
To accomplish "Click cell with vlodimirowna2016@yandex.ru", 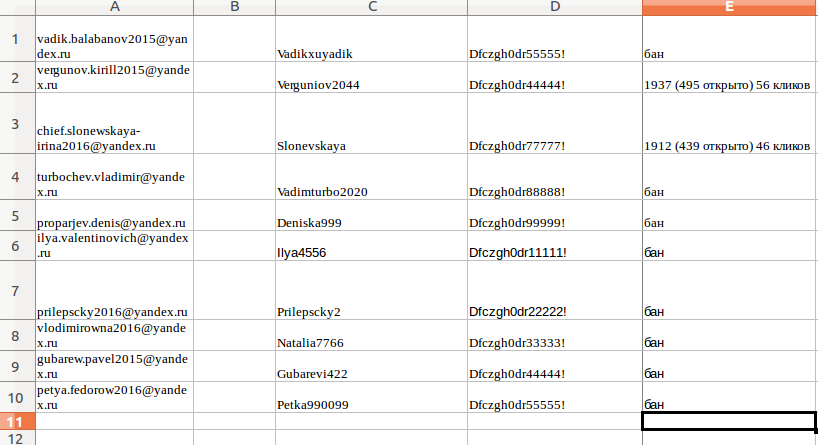I will tap(114, 335).
